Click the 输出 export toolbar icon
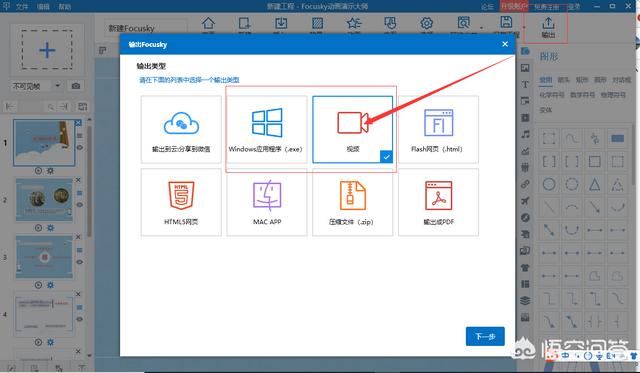This screenshot has width=640, height=373. [548, 27]
